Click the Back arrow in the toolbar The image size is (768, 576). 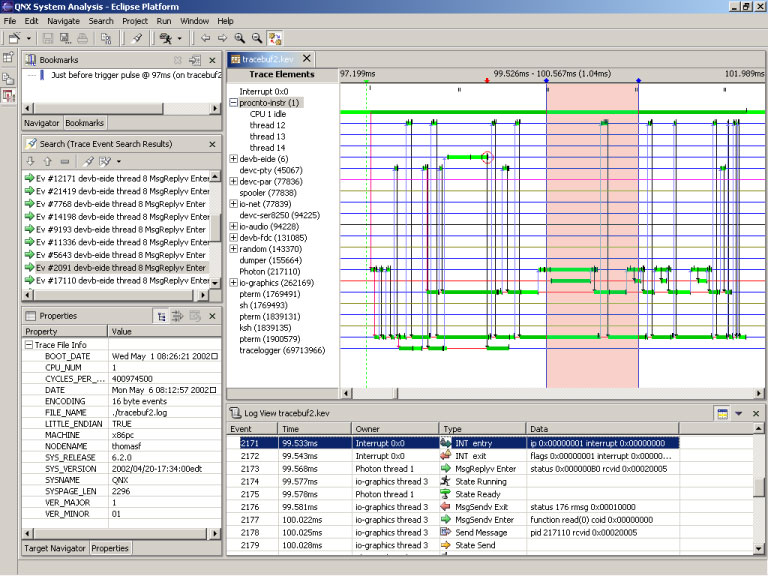coord(207,38)
